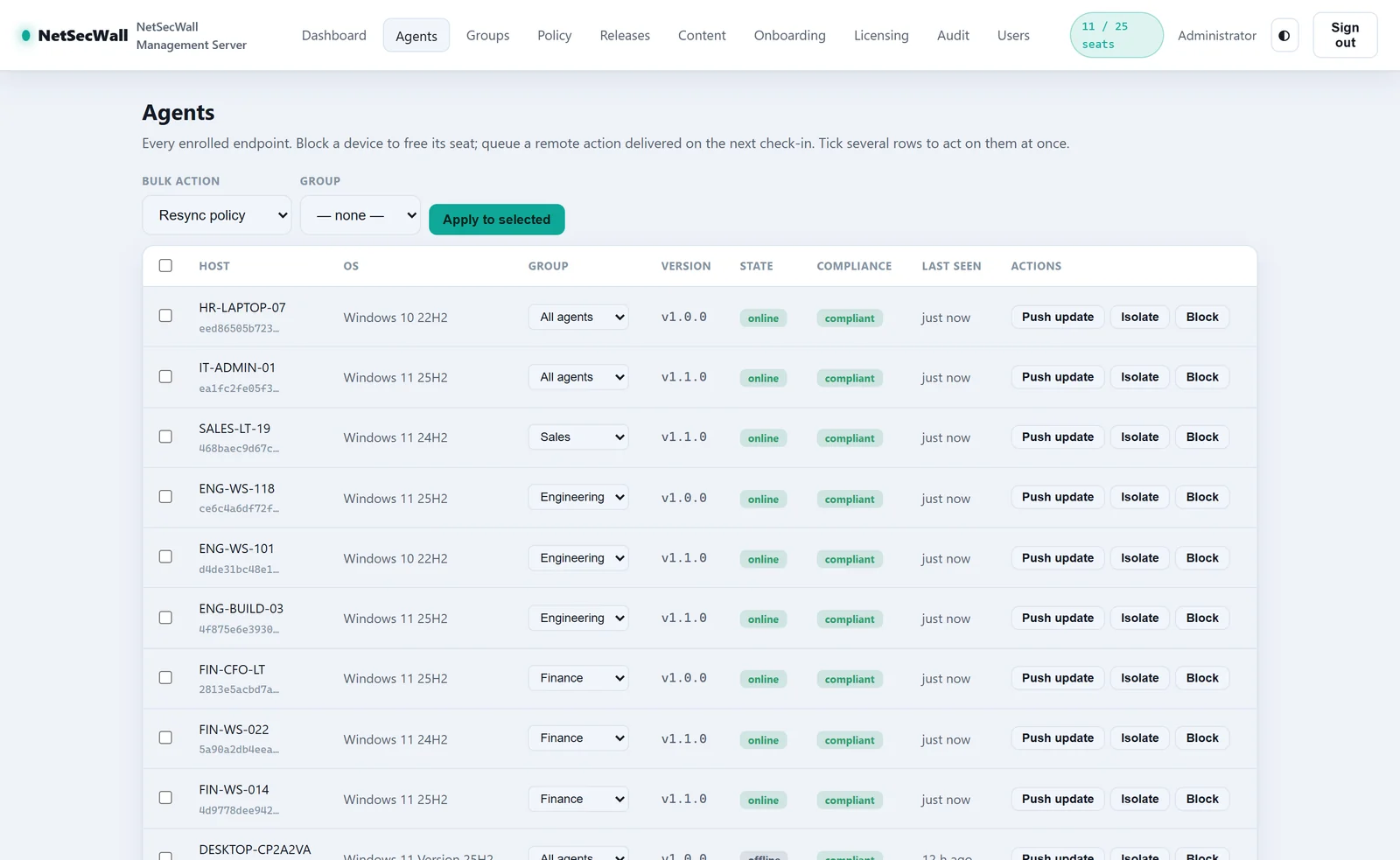This screenshot has height=860, width=1400.
Task: Click the Administrator user label
Action: pyautogui.click(x=1216, y=36)
